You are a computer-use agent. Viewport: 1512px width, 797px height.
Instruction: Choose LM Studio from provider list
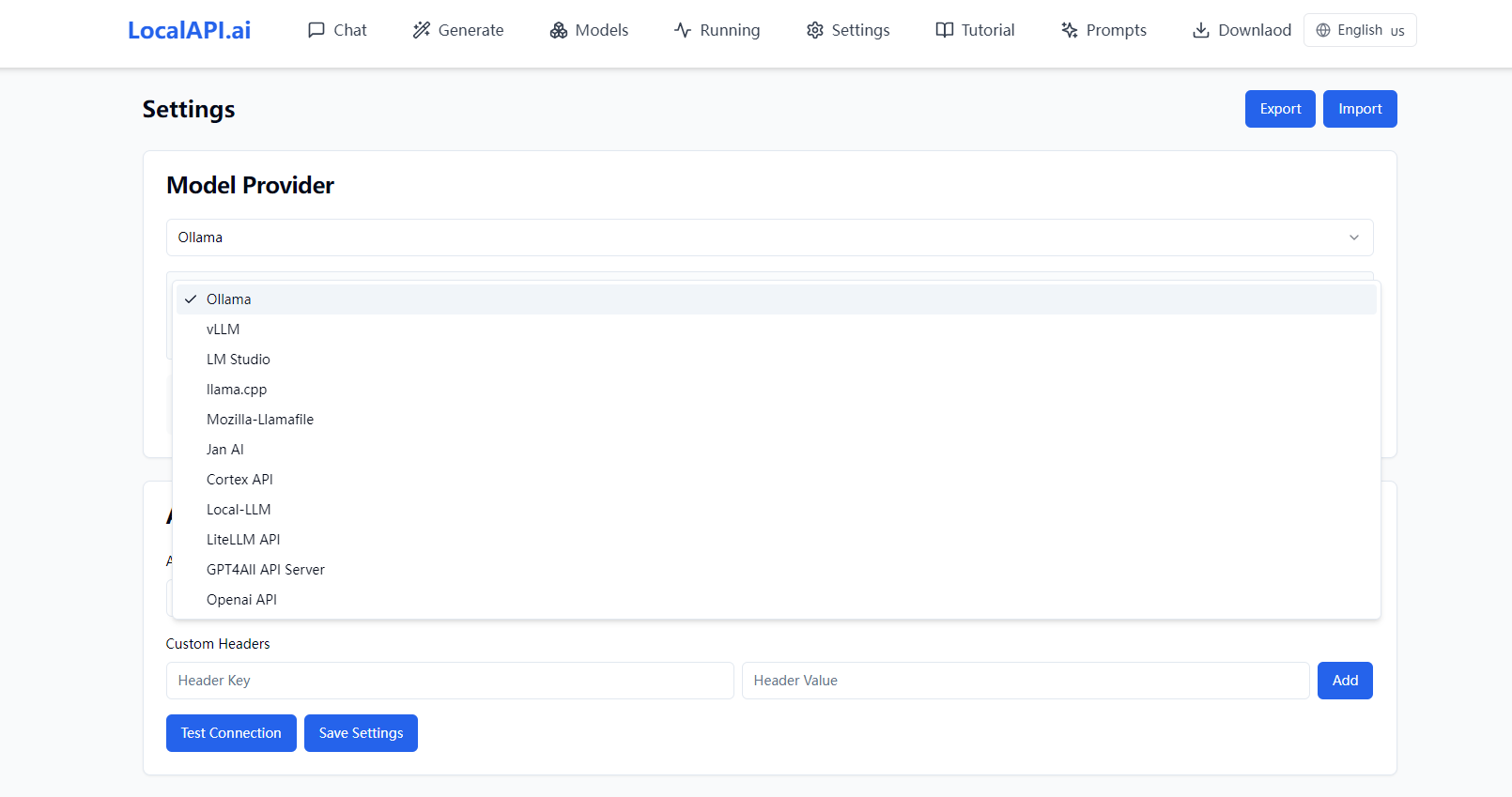tap(777, 360)
